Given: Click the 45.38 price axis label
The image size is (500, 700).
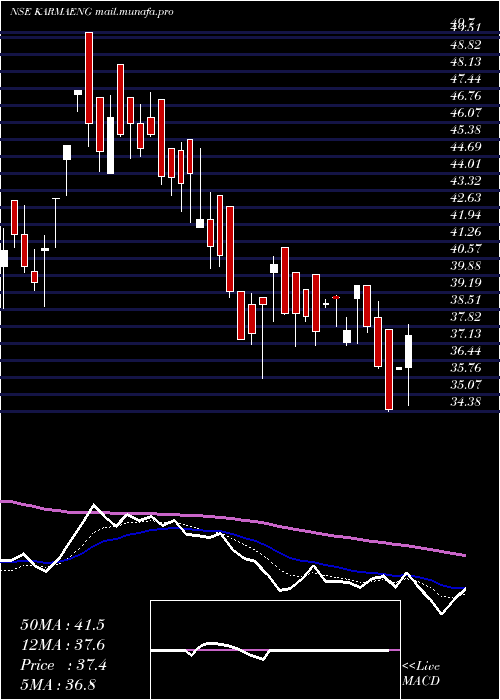Looking at the screenshot, I should click(466, 130).
